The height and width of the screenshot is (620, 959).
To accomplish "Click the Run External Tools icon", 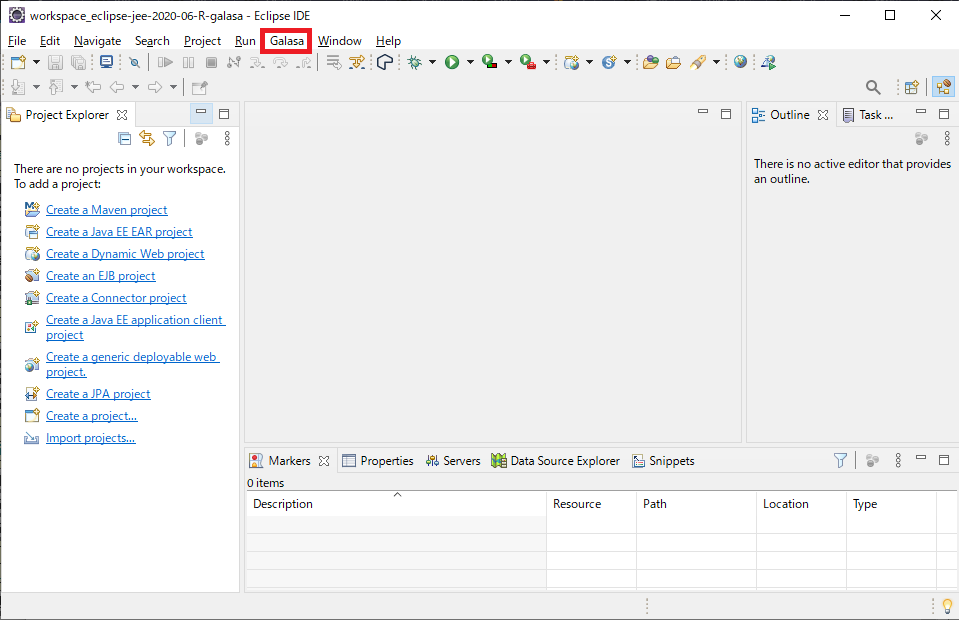I will point(528,62).
